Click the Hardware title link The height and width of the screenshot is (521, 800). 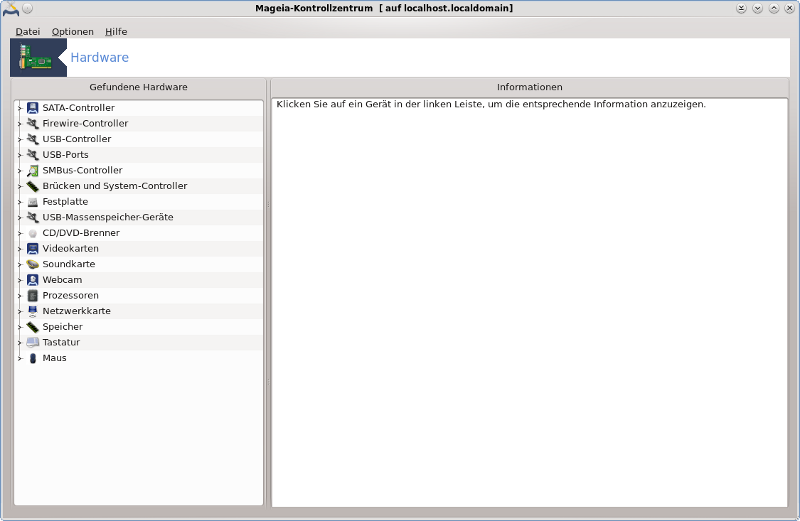pos(99,57)
